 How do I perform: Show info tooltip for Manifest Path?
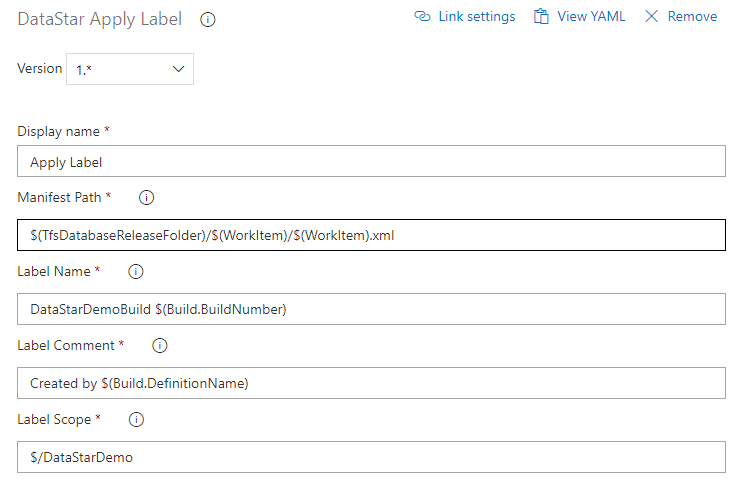click(146, 198)
